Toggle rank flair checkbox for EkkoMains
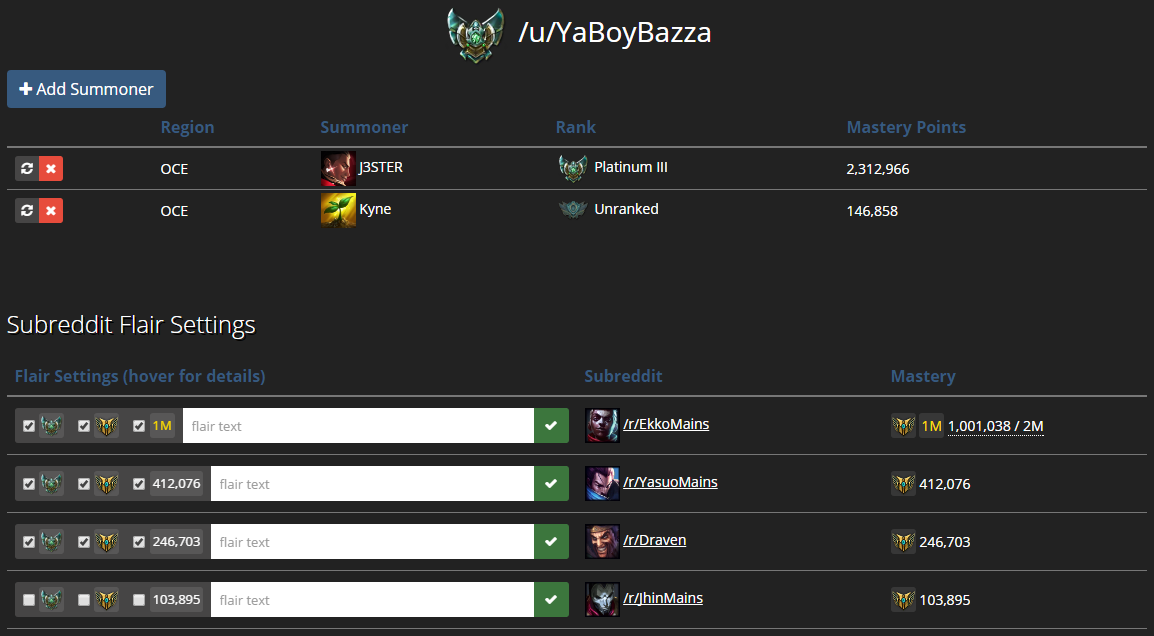This screenshot has width=1154, height=636. (x=29, y=425)
